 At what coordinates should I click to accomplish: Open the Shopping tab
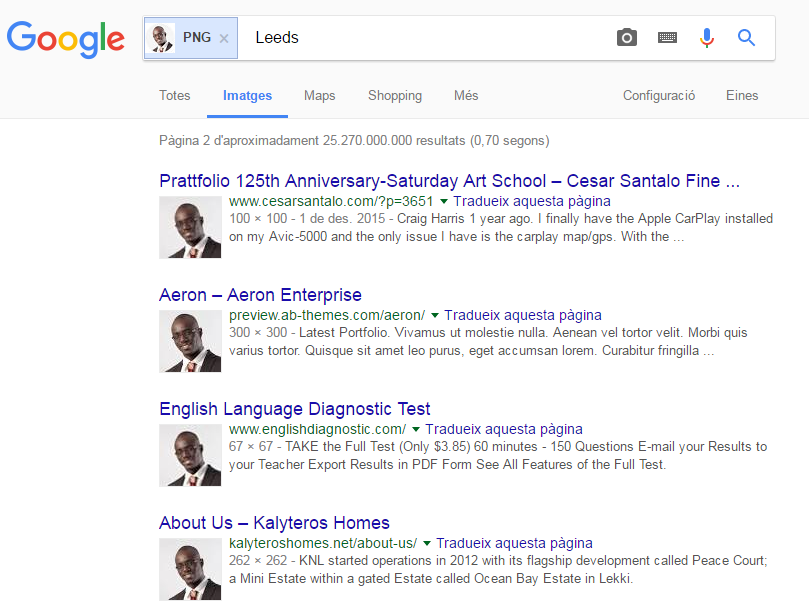click(x=395, y=95)
